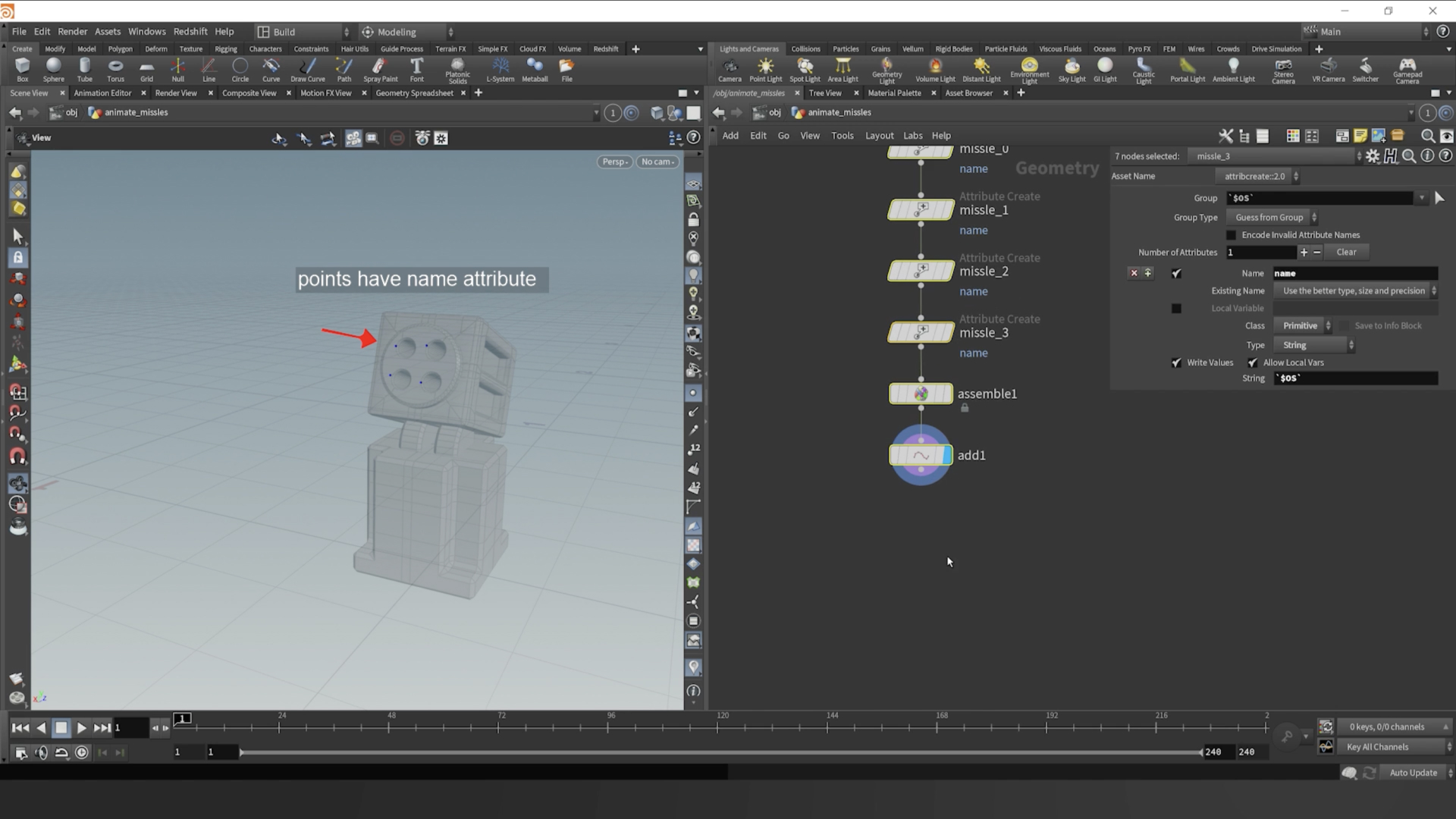Viewport: 1456px width, 819px height.
Task: Select the File shelf tool
Action: tap(566, 70)
